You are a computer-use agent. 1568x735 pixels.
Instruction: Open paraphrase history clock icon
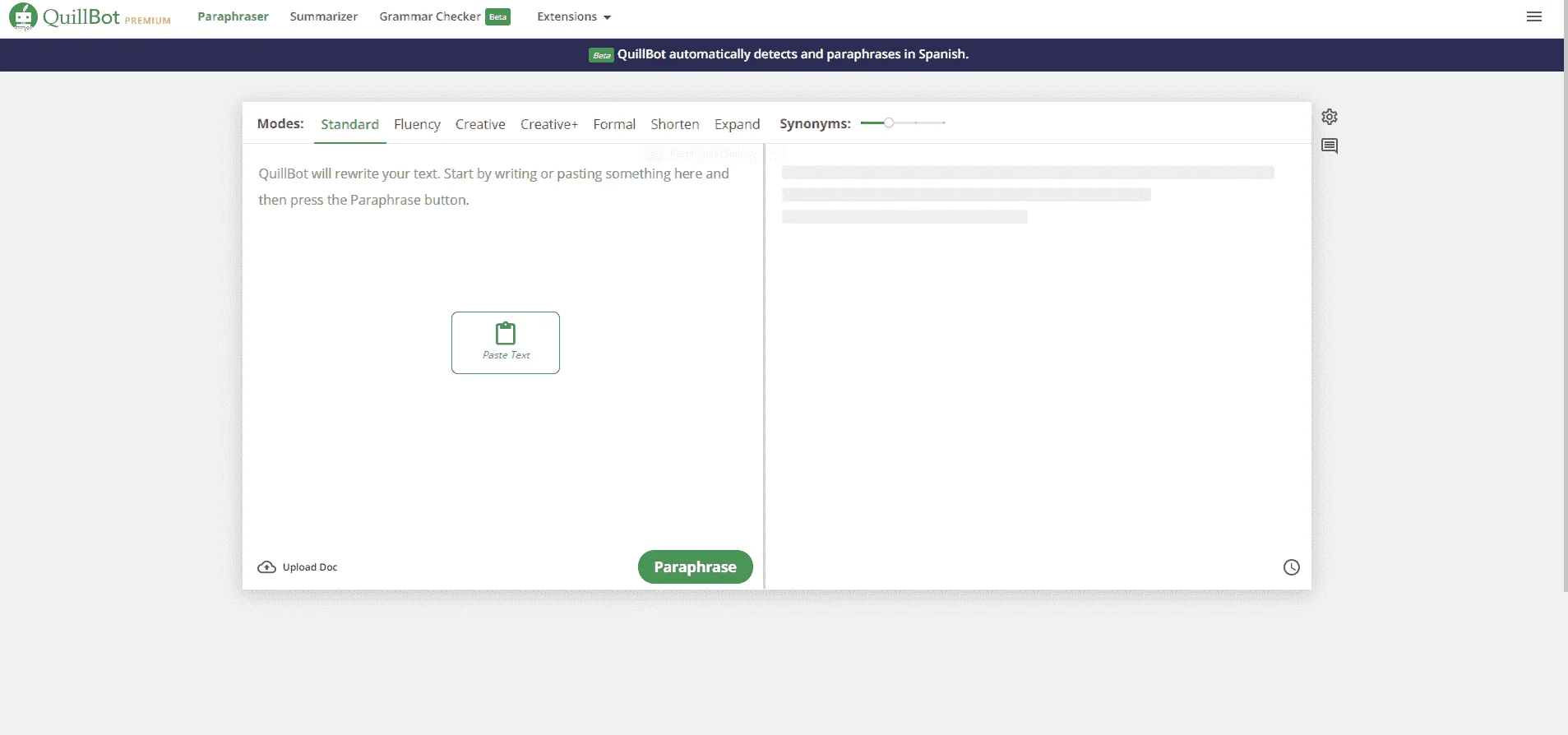(x=1291, y=567)
